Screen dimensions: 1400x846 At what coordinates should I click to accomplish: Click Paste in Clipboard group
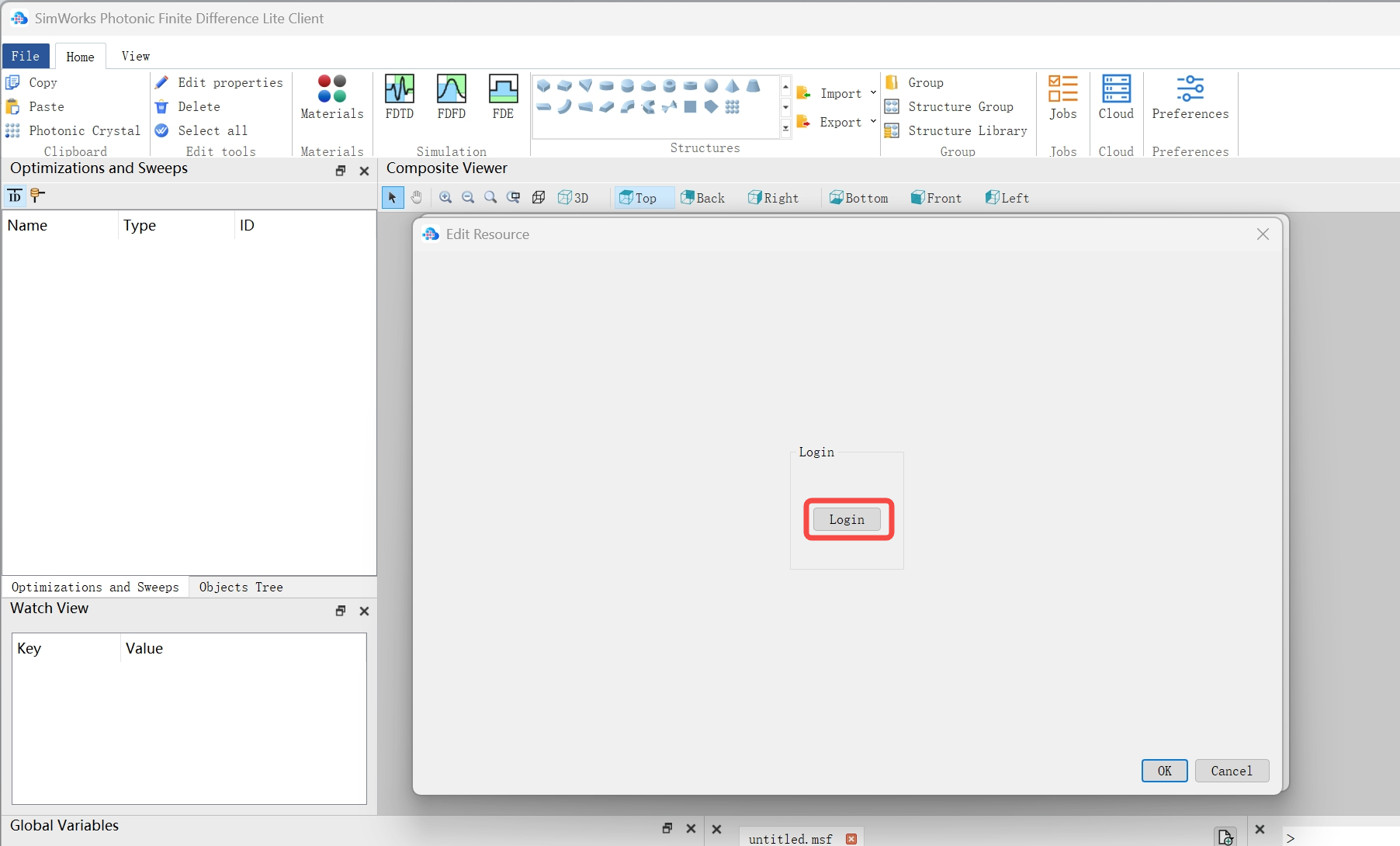pos(36,106)
